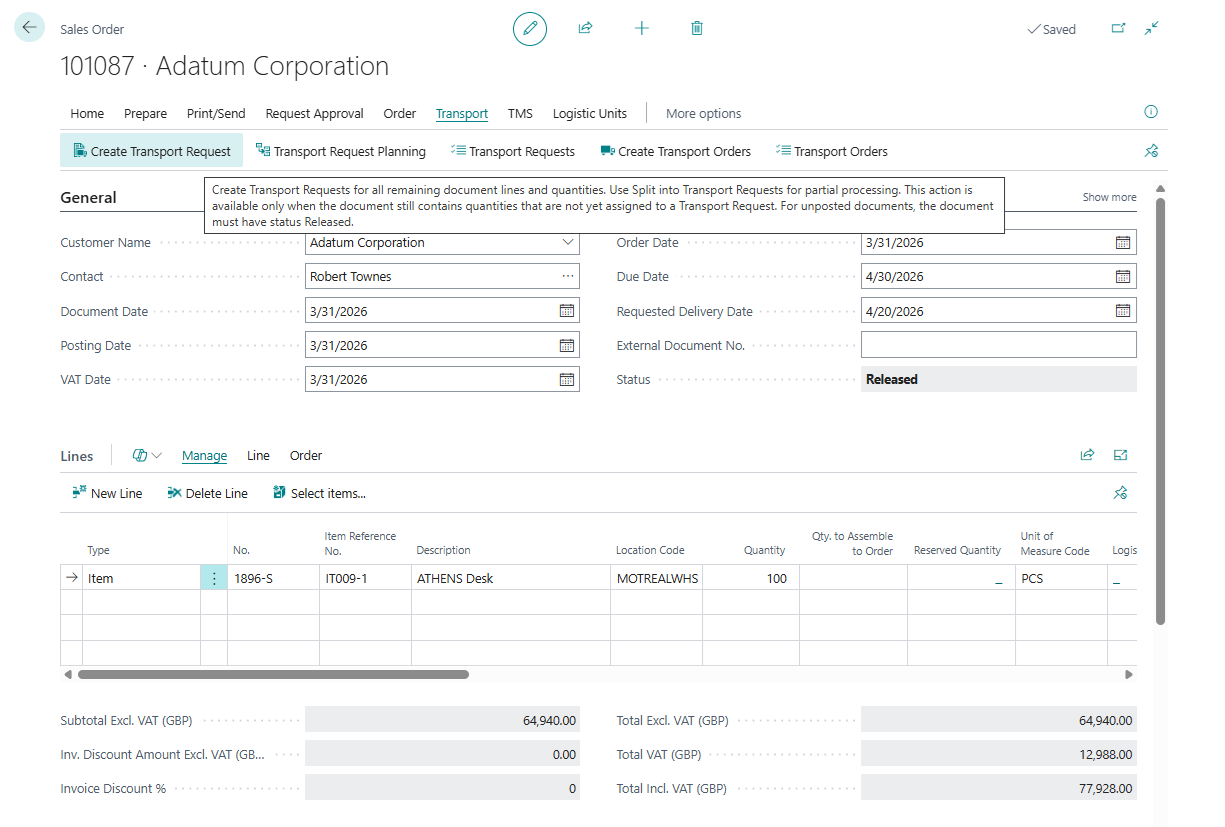Pin the Transport action bar
Image resolution: width=1225 pixels, height=827 pixels.
pyautogui.click(x=1151, y=148)
